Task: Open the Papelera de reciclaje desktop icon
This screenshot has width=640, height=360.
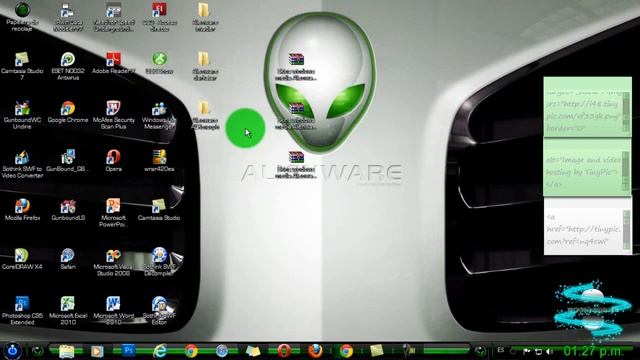Action: pyautogui.click(x=22, y=16)
